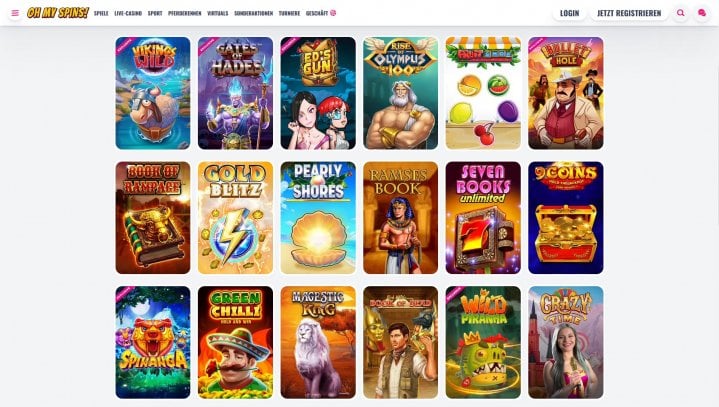Select the Gold Blitz game thumbnail

[235, 218]
